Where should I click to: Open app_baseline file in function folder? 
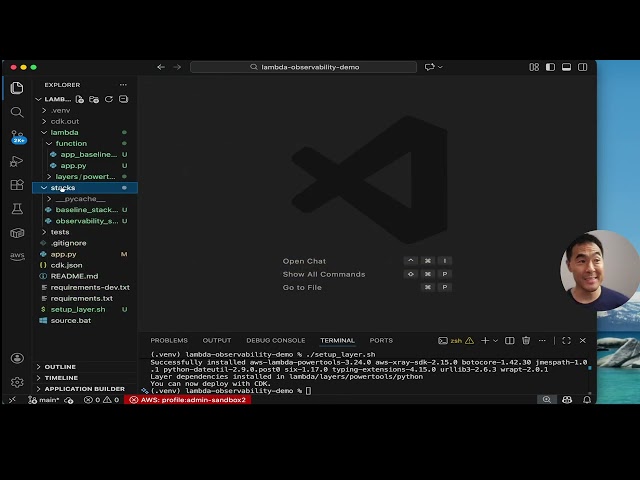(85, 154)
